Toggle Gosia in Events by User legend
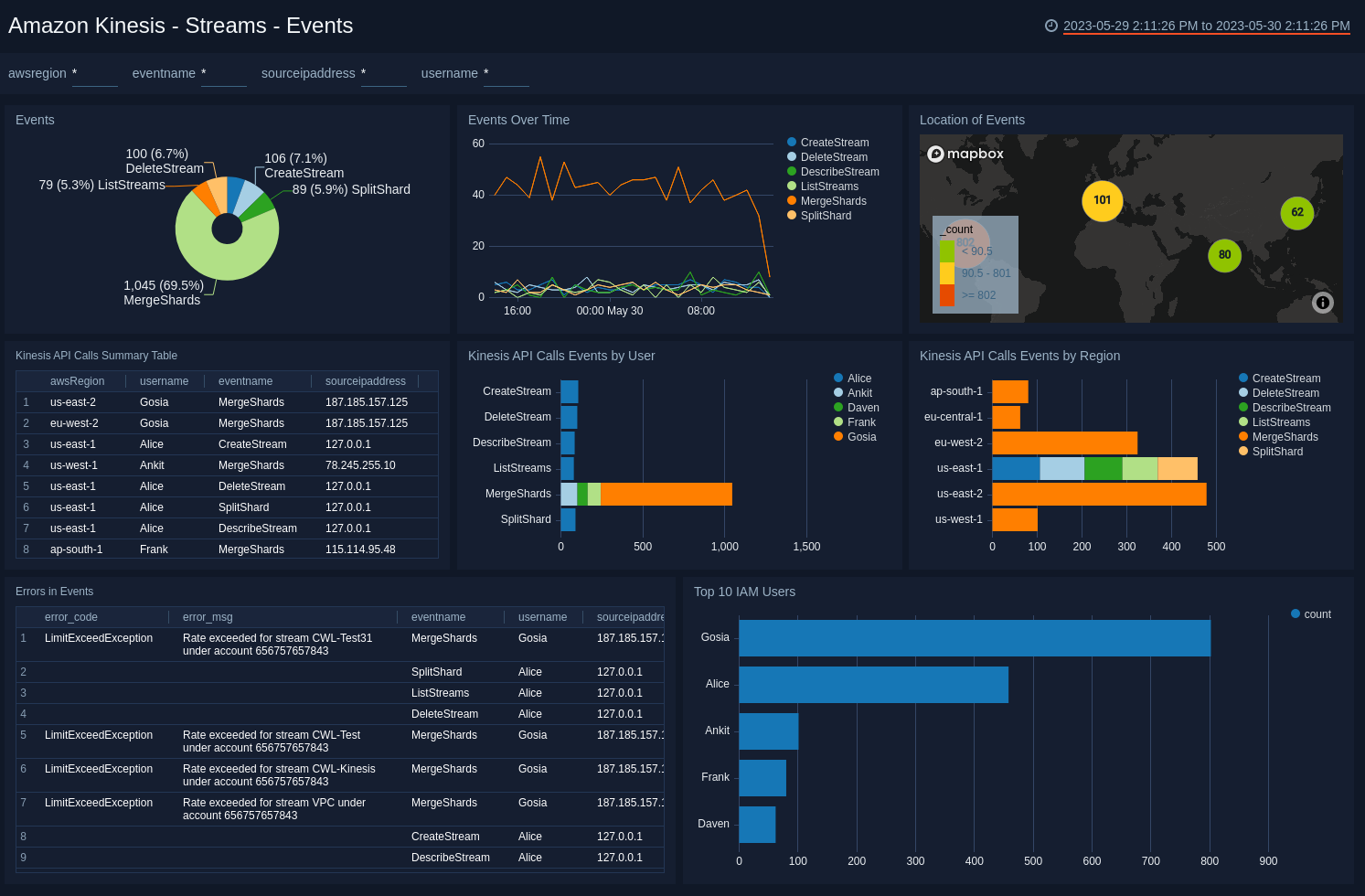The image size is (1365, 896). [x=861, y=437]
